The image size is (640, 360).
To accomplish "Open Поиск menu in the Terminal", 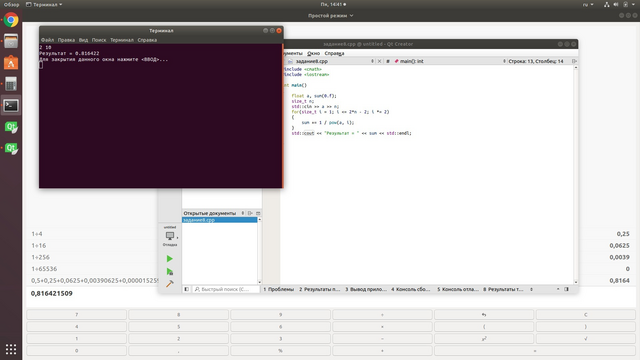I will coord(99,40).
